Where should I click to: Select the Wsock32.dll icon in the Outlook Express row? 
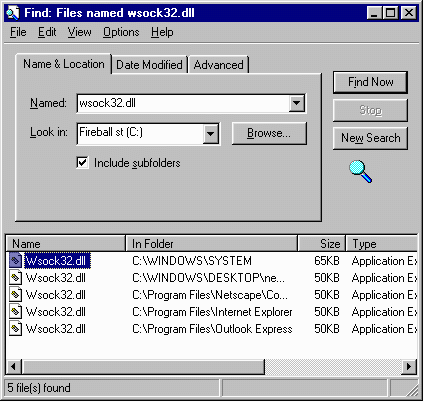[15, 329]
